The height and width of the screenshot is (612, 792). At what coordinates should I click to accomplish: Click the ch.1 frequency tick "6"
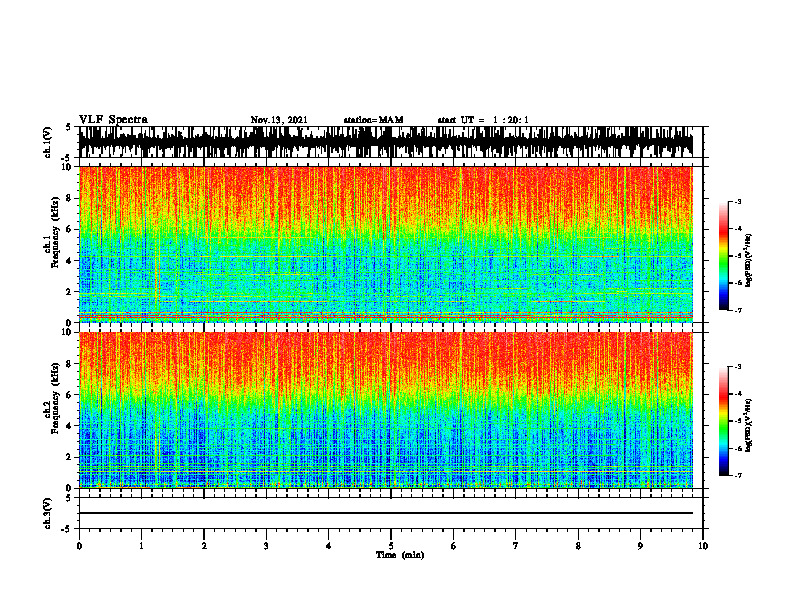pyautogui.click(x=69, y=229)
